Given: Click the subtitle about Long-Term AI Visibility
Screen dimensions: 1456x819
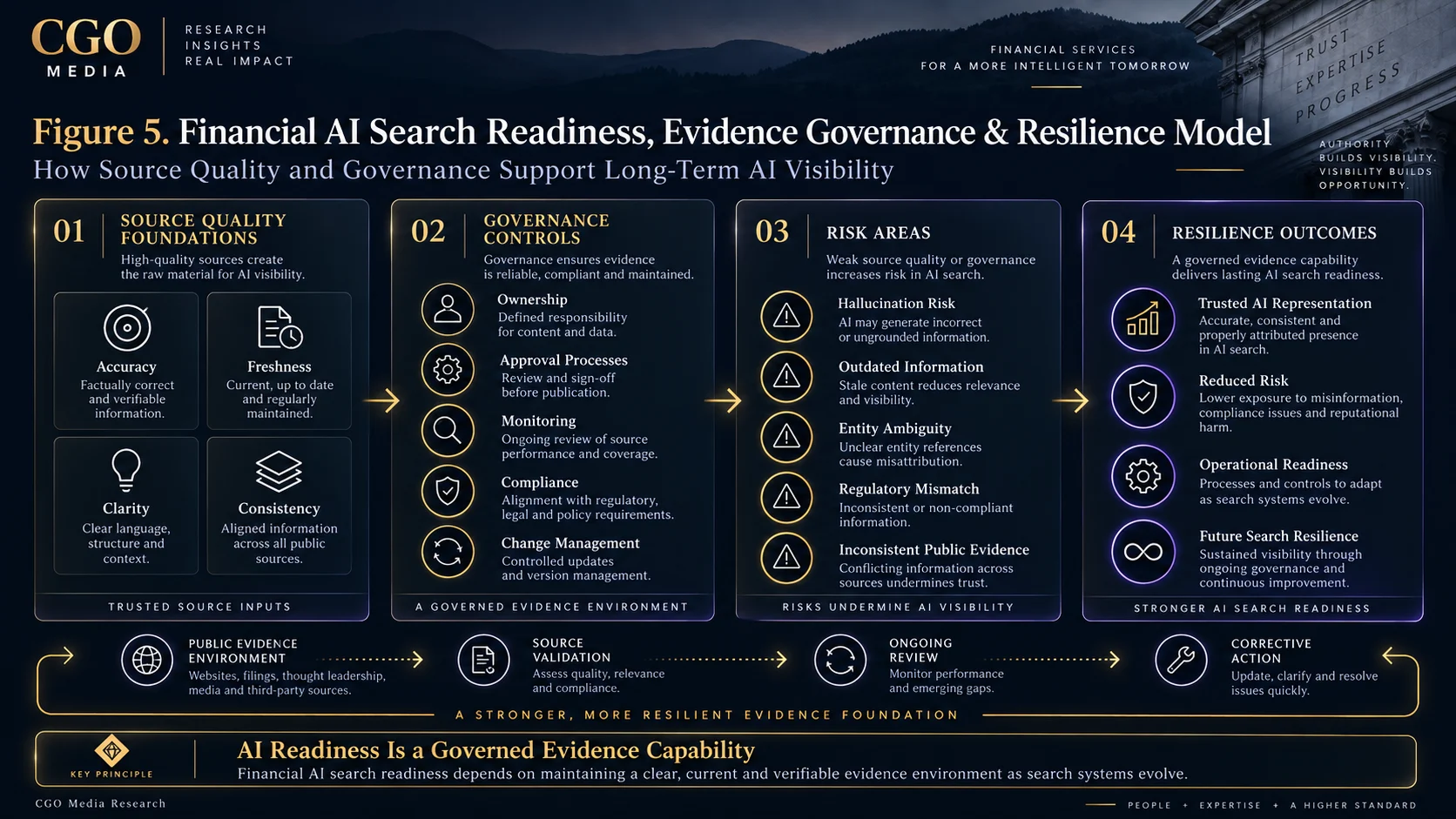Looking at the screenshot, I should point(463,170).
